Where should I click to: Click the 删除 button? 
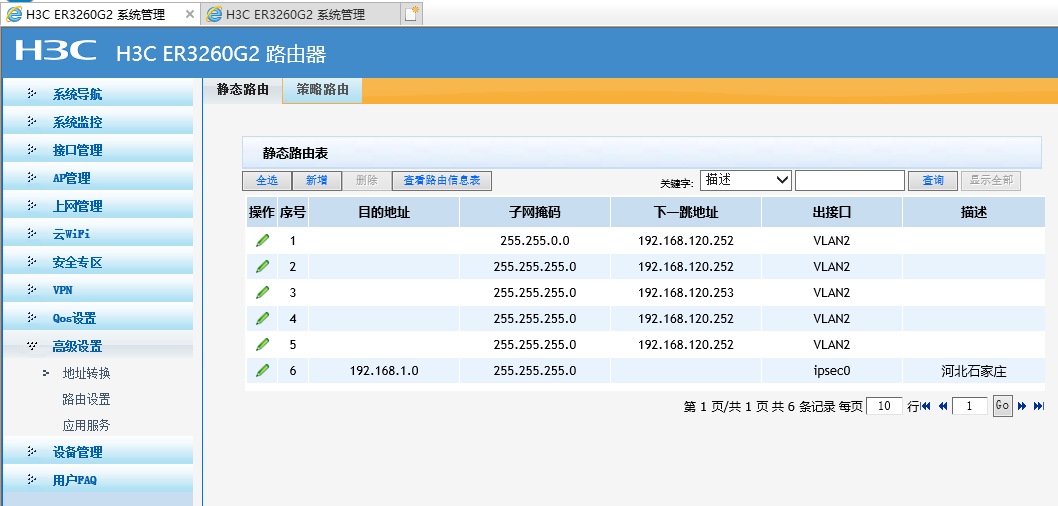366,180
